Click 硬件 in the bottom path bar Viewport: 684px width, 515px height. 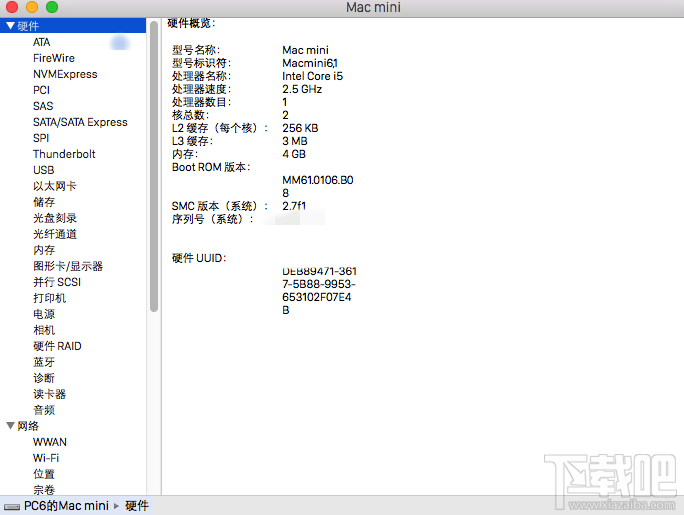tap(137, 506)
